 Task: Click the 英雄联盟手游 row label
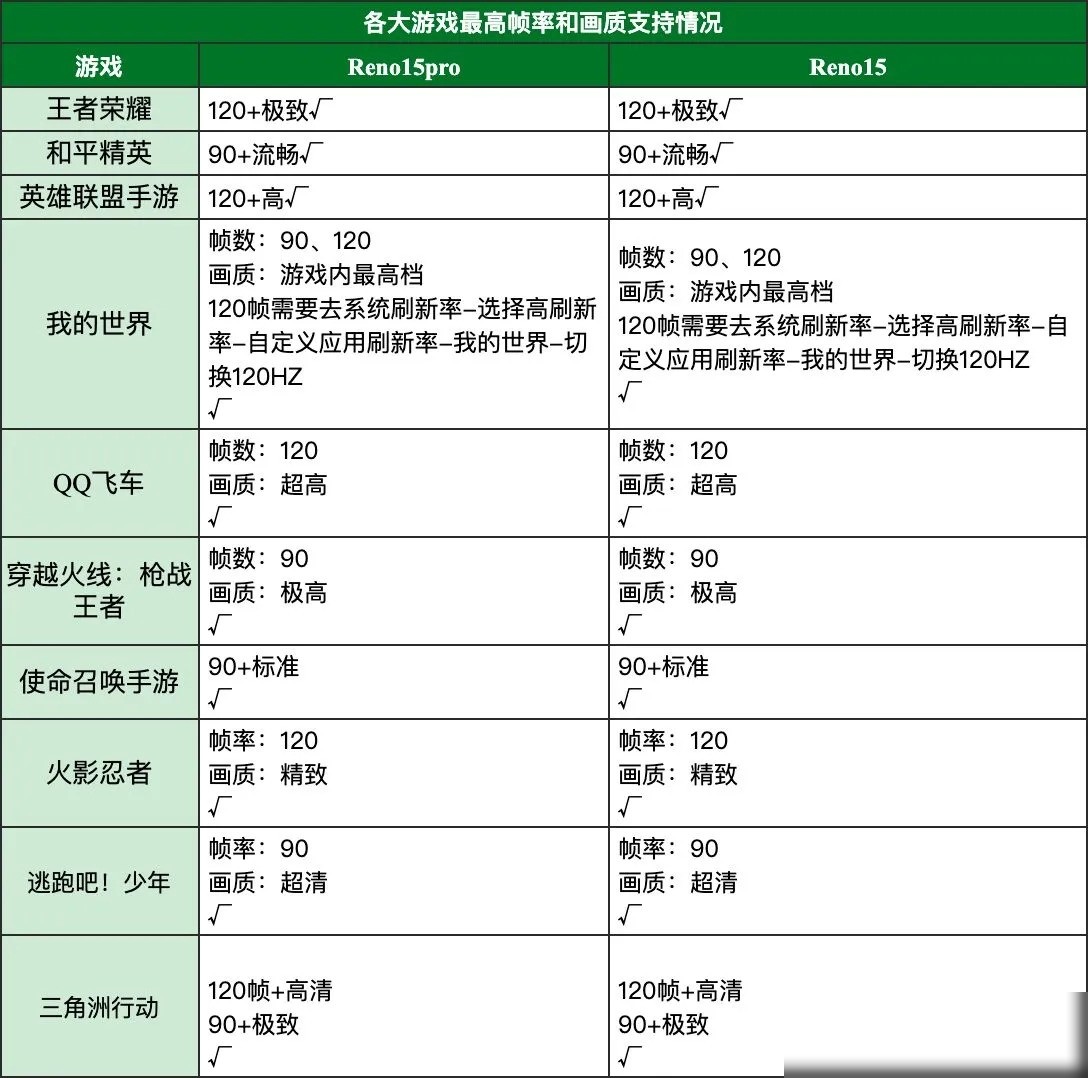tap(99, 197)
